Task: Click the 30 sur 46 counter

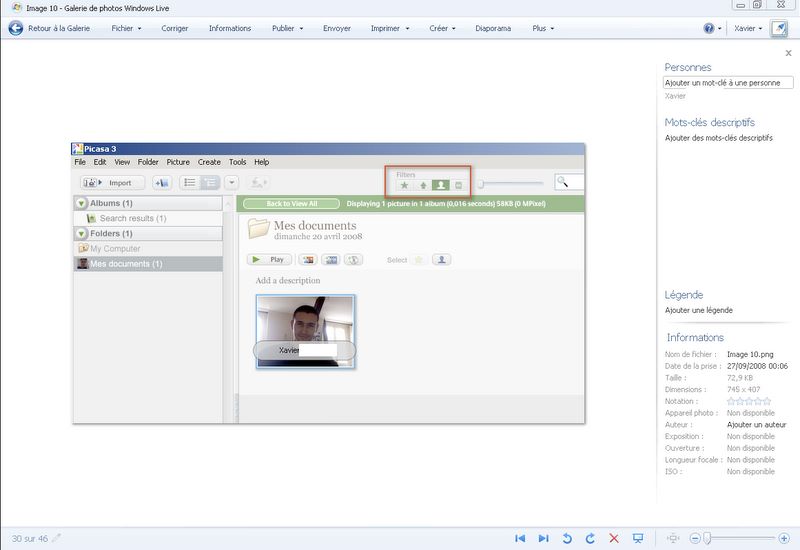Action: click(30, 539)
